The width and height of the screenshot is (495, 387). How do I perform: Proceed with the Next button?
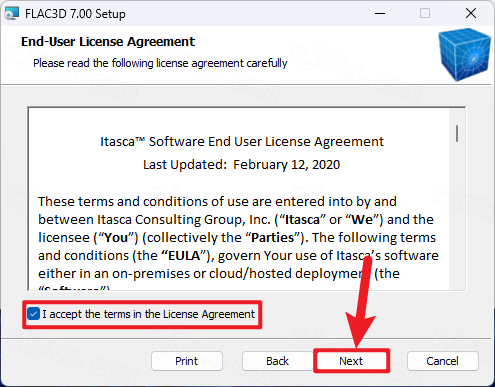tap(351, 361)
